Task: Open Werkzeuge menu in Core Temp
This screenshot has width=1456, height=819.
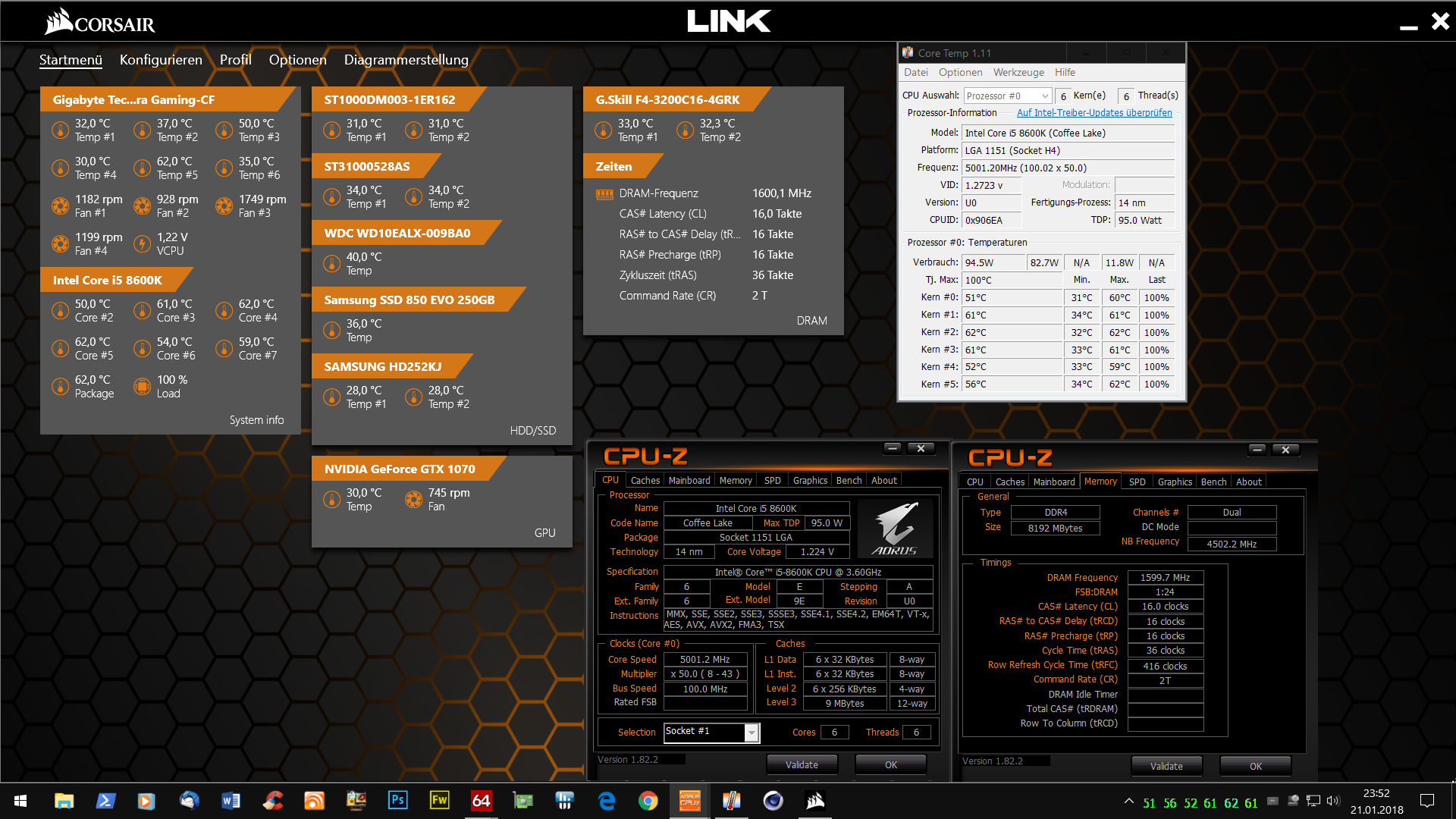Action: tap(1018, 72)
